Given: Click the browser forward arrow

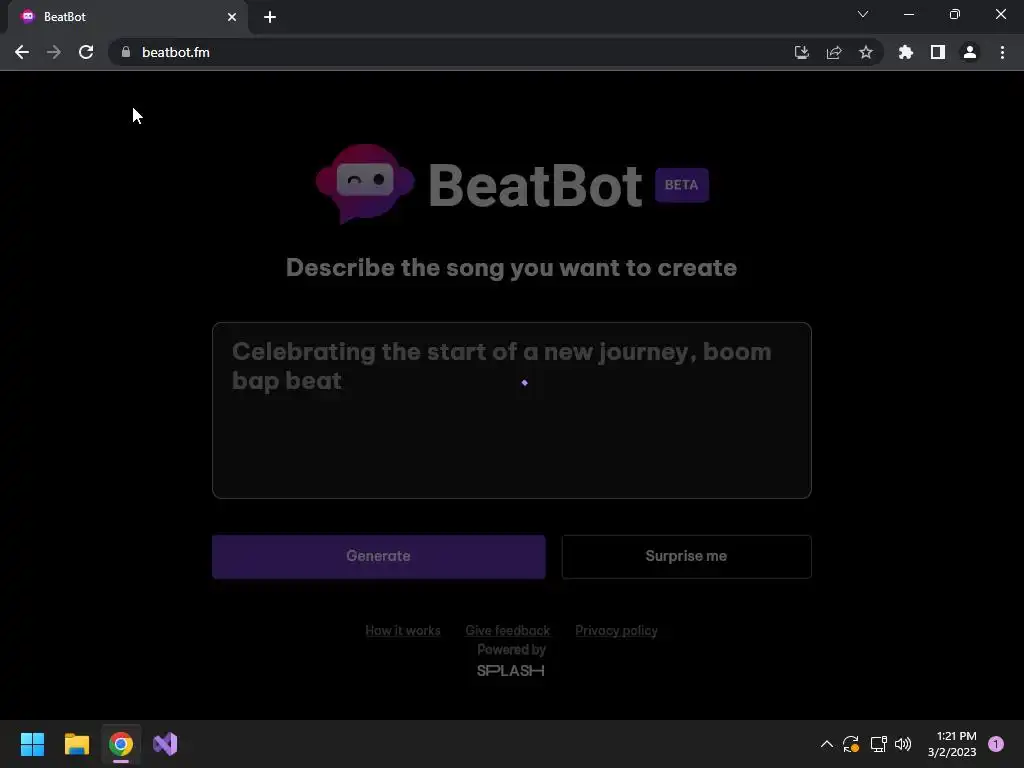Looking at the screenshot, I should tap(54, 52).
